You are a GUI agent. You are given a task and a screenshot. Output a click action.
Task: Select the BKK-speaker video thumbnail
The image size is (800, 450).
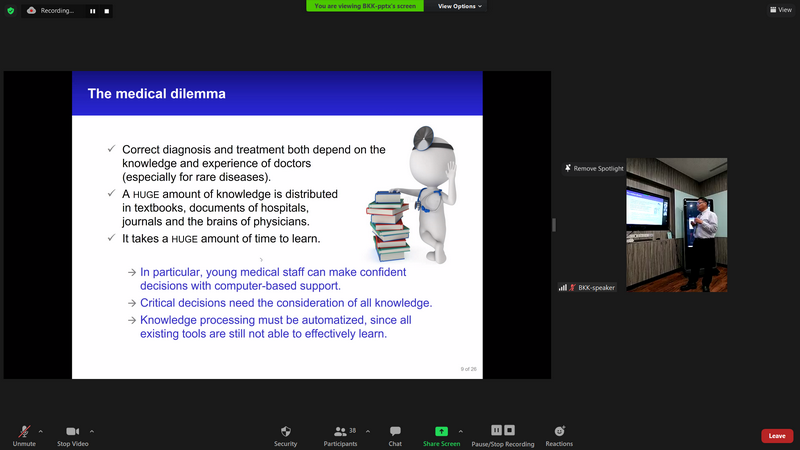[x=677, y=225]
